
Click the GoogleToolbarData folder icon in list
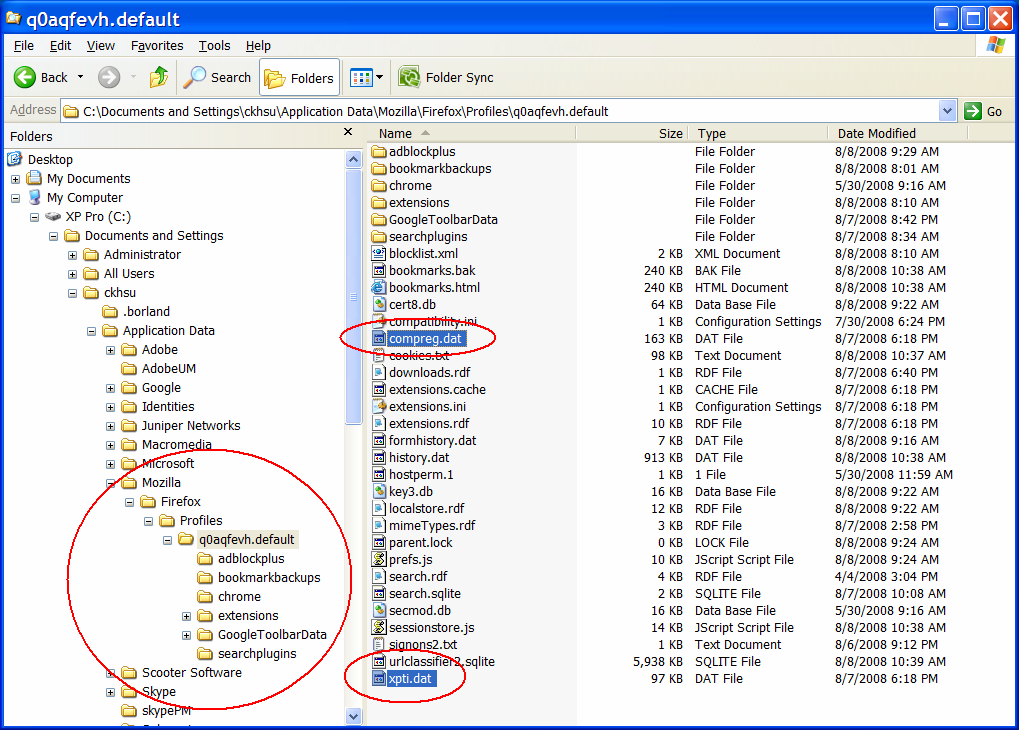pos(379,220)
